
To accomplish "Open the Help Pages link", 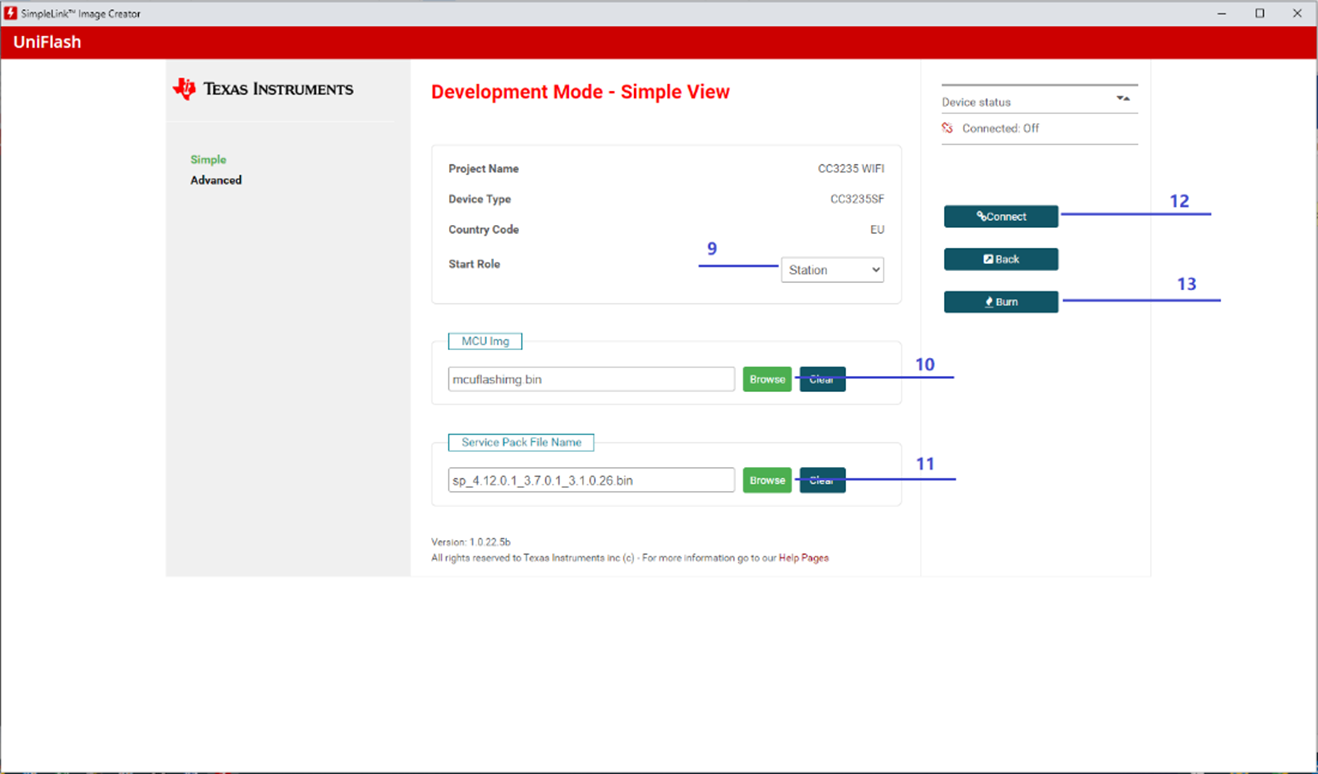I will tap(803, 558).
